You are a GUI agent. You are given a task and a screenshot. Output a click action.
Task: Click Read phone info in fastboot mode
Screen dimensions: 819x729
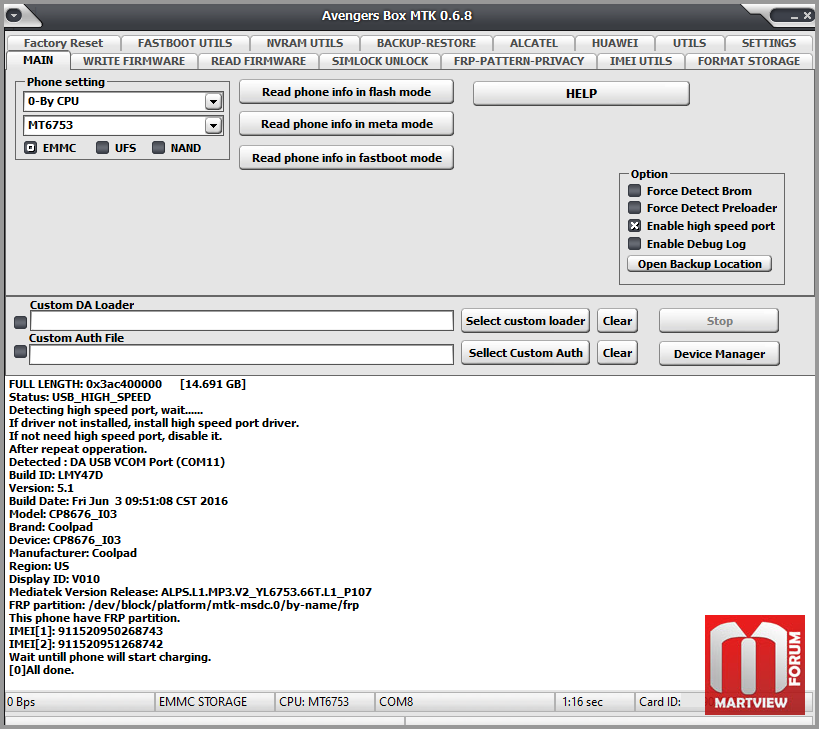click(346, 158)
